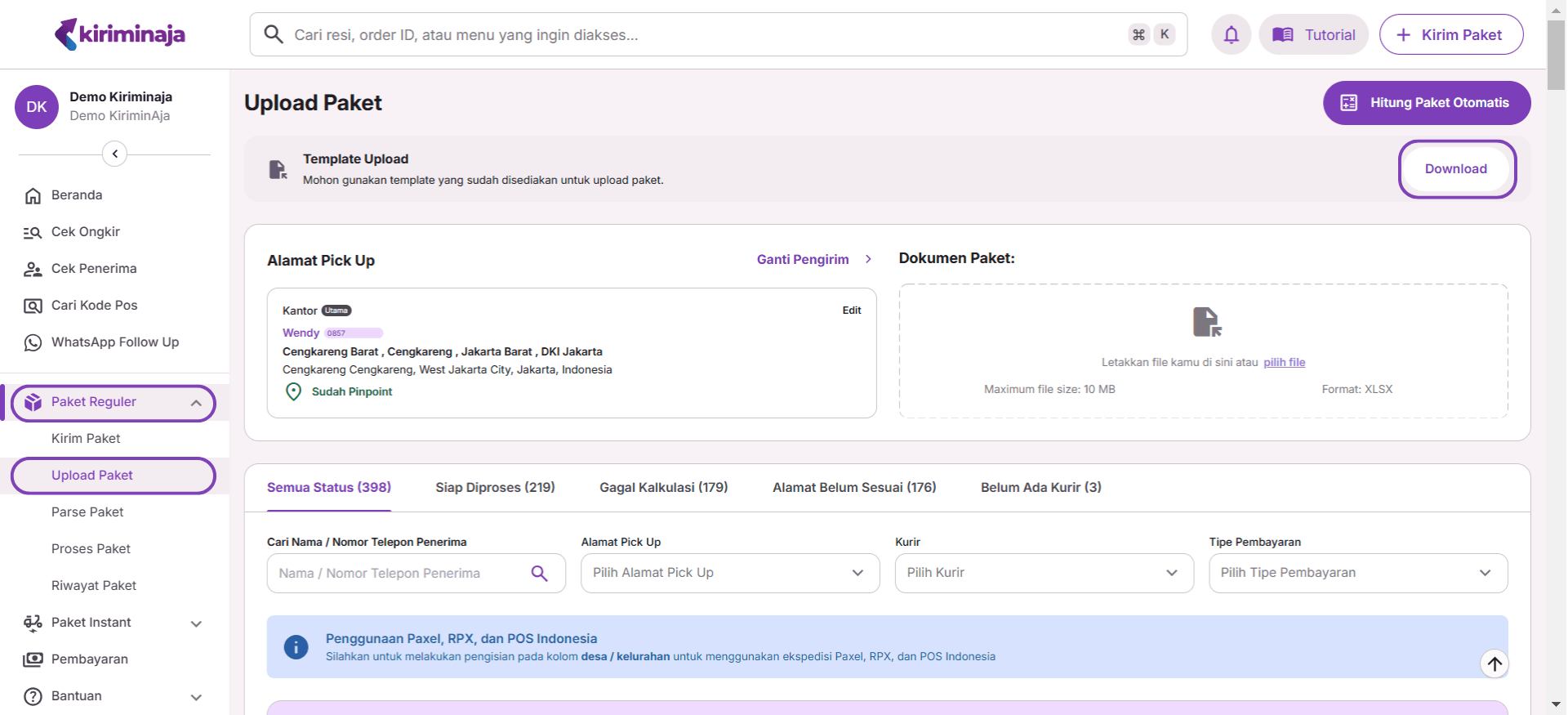Click the DK profile avatar
Image resolution: width=1568 pixels, height=715 pixels.
pyautogui.click(x=37, y=107)
